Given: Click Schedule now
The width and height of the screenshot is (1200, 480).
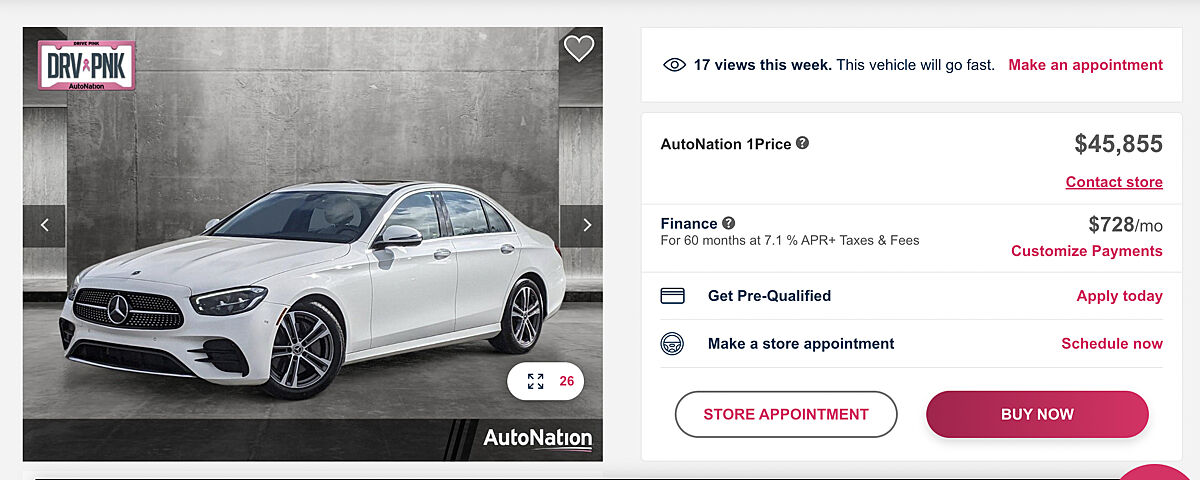Looking at the screenshot, I should pyautogui.click(x=1111, y=344).
